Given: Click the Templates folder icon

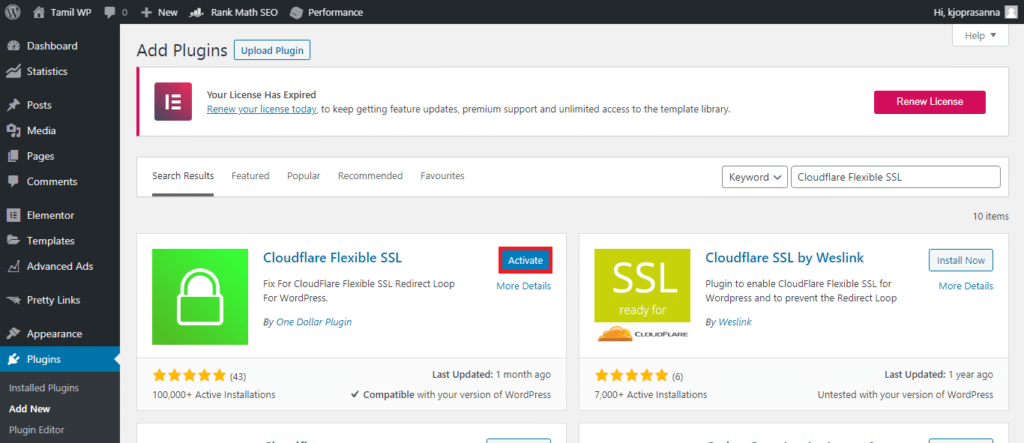Looking at the screenshot, I should 14,240.
